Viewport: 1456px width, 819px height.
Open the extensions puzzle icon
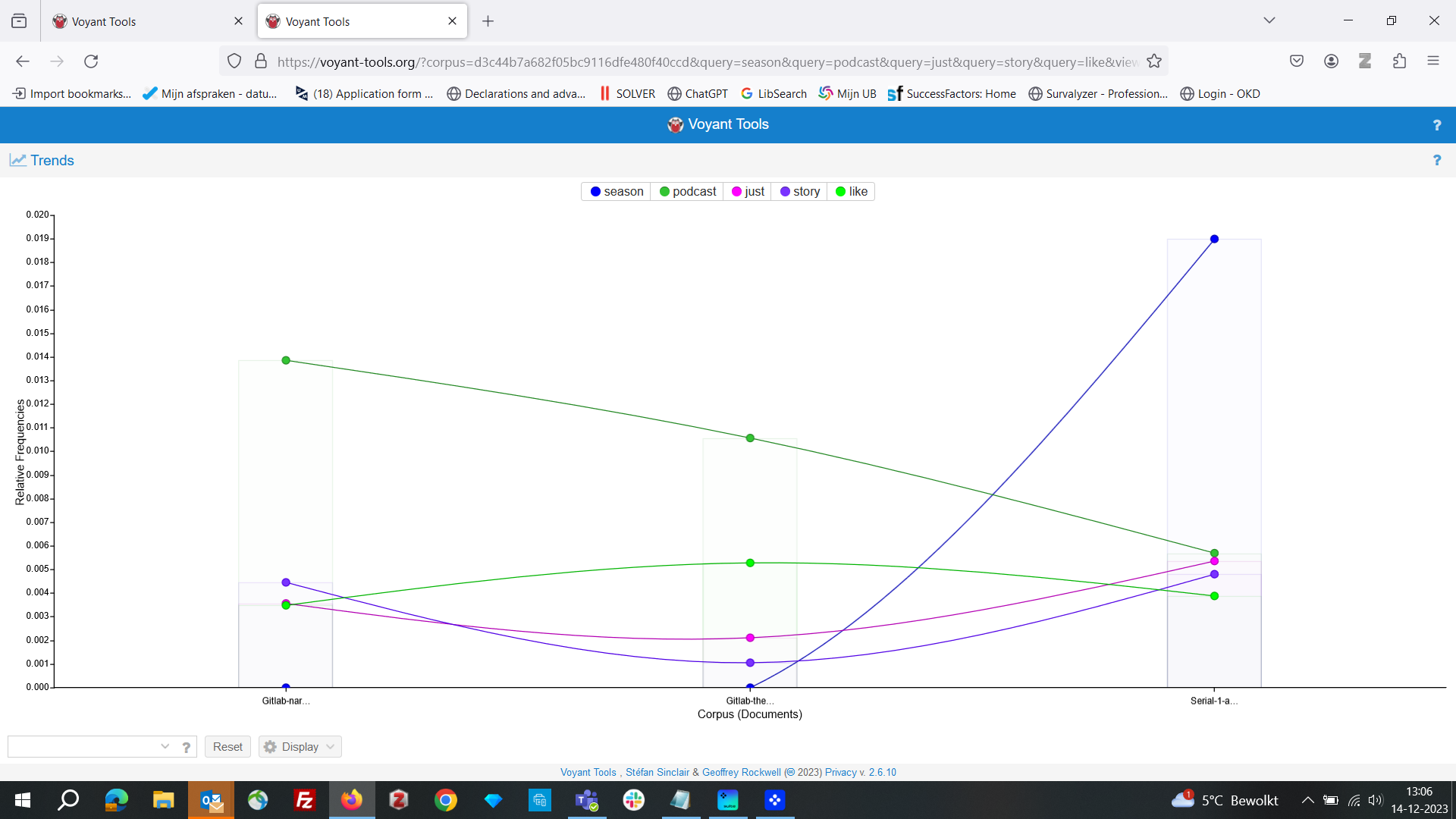click(1400, 61)
